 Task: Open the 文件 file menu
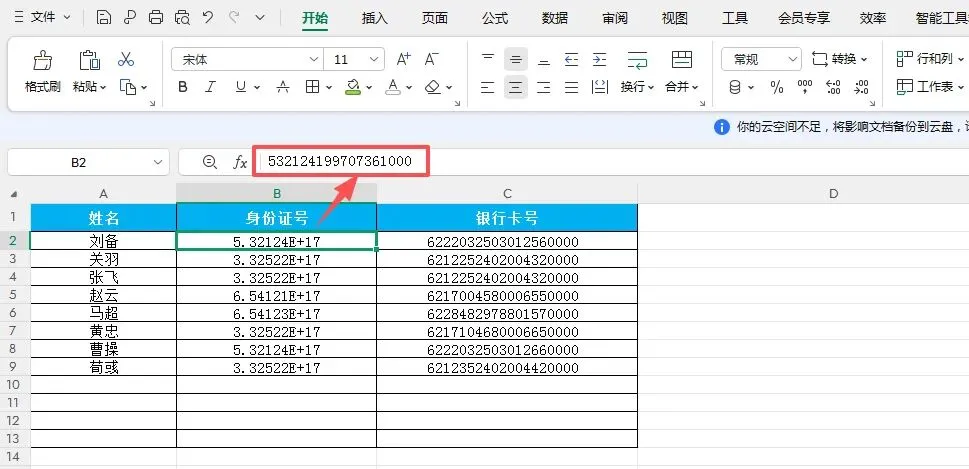(x=42, y=17)
